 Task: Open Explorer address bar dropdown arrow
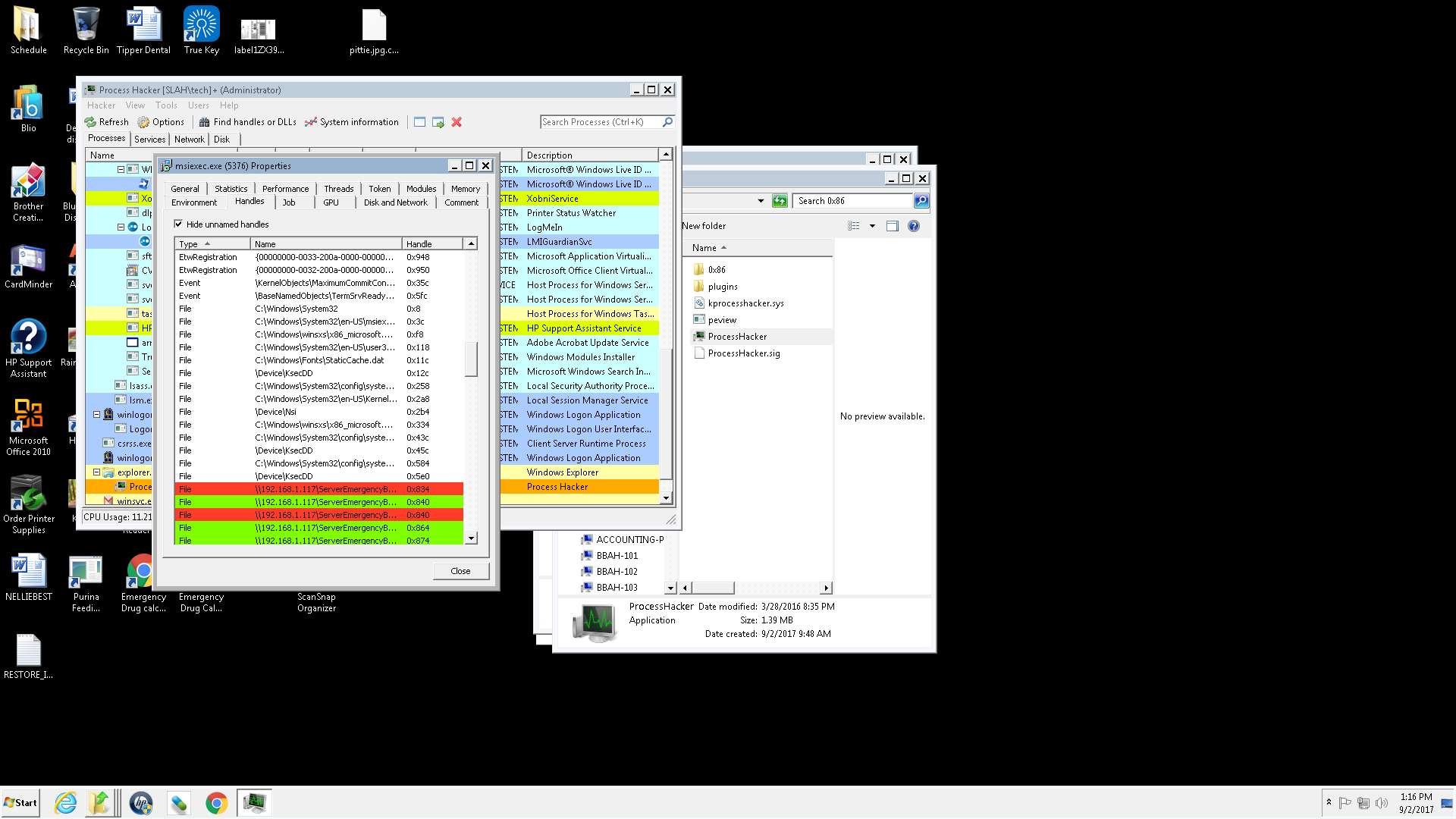(761, 201)
